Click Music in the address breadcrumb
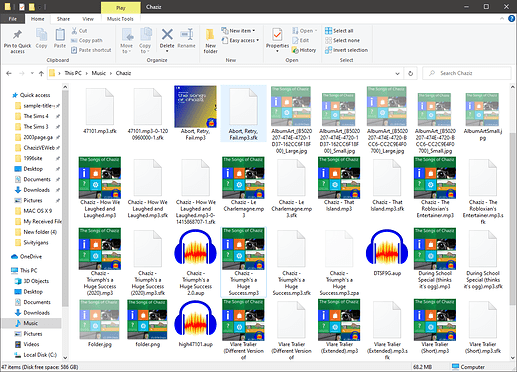 click(99, 73)
